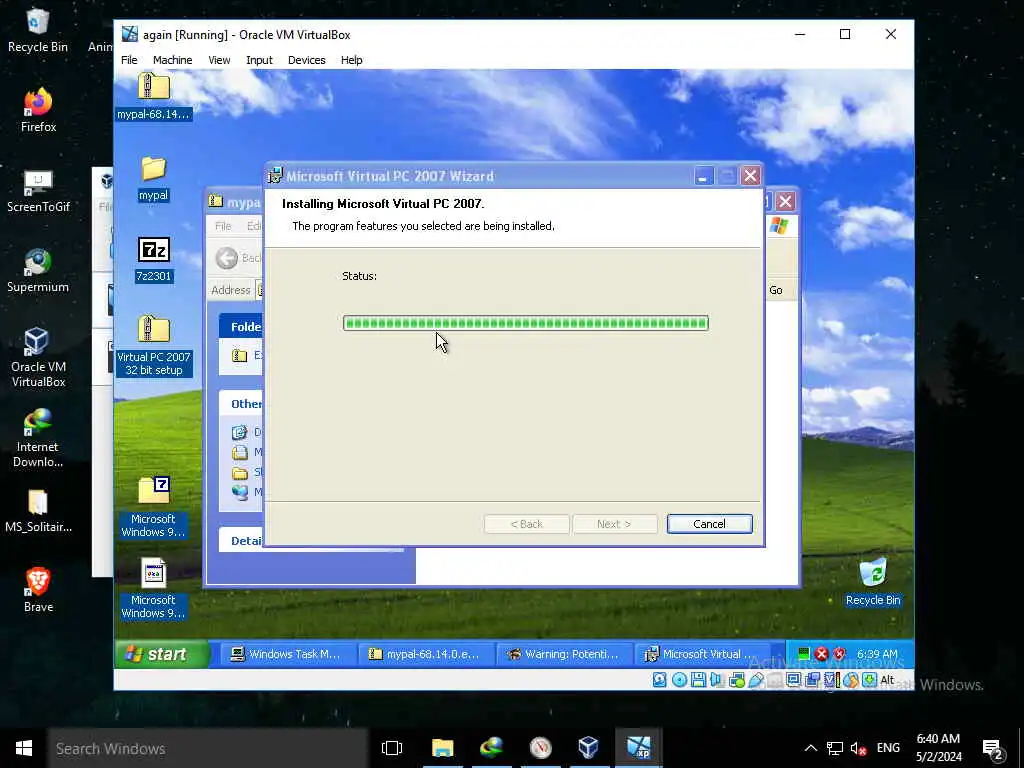
Task: Switch to mypal-68.14.0 taskbar button
Action: (426, 654)
